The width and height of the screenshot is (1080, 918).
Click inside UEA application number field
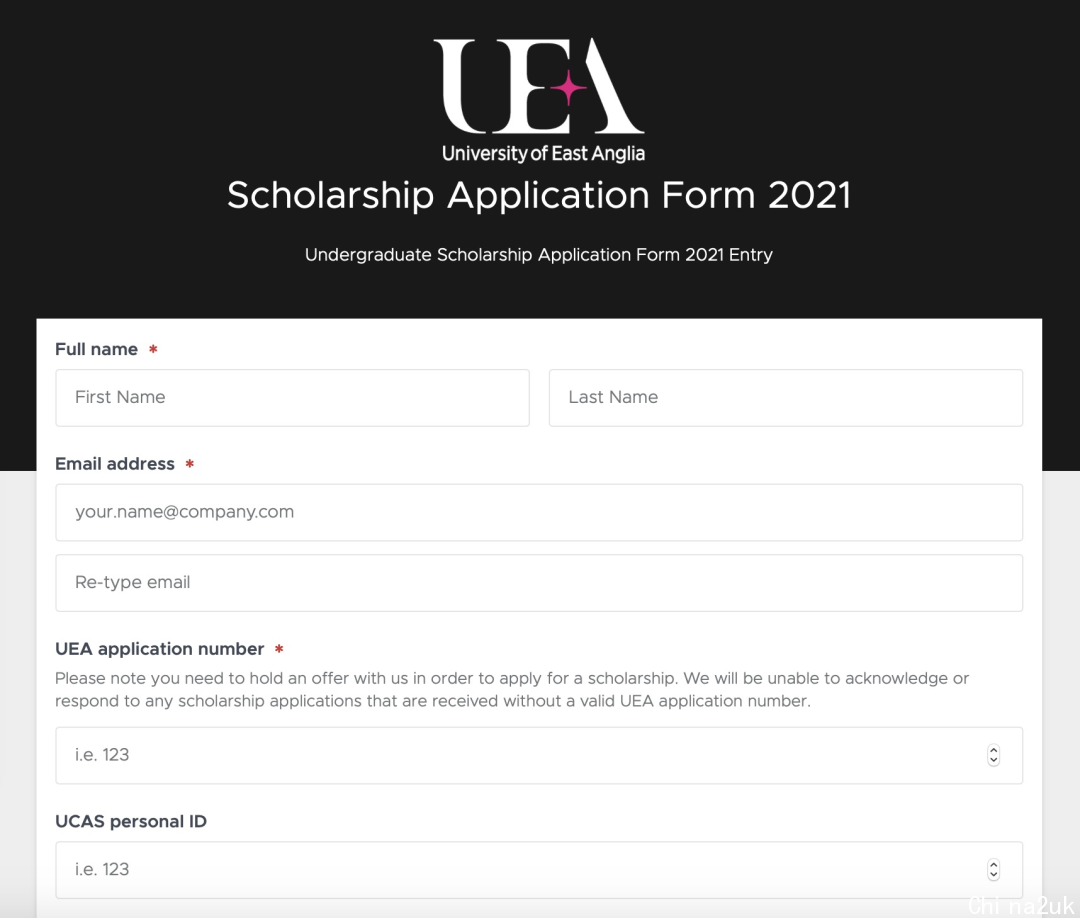[539, 755]
